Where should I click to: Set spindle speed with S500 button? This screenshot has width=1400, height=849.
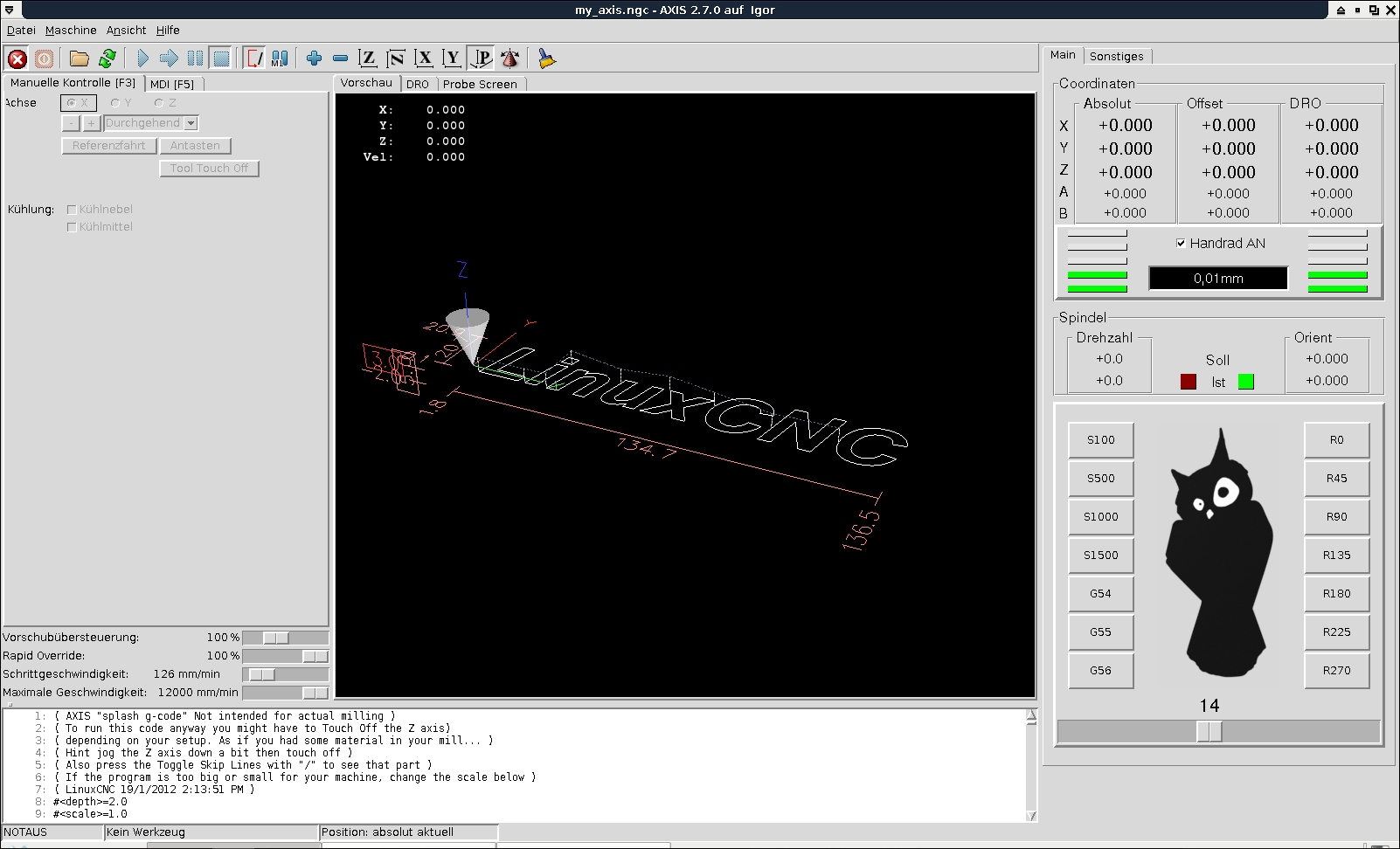pyautogui.click(x=1100, y=479)
